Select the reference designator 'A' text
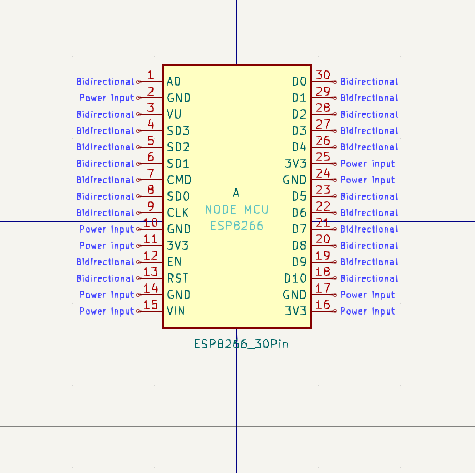The width and height of the screenshot is (475, 473). [236, 193]
